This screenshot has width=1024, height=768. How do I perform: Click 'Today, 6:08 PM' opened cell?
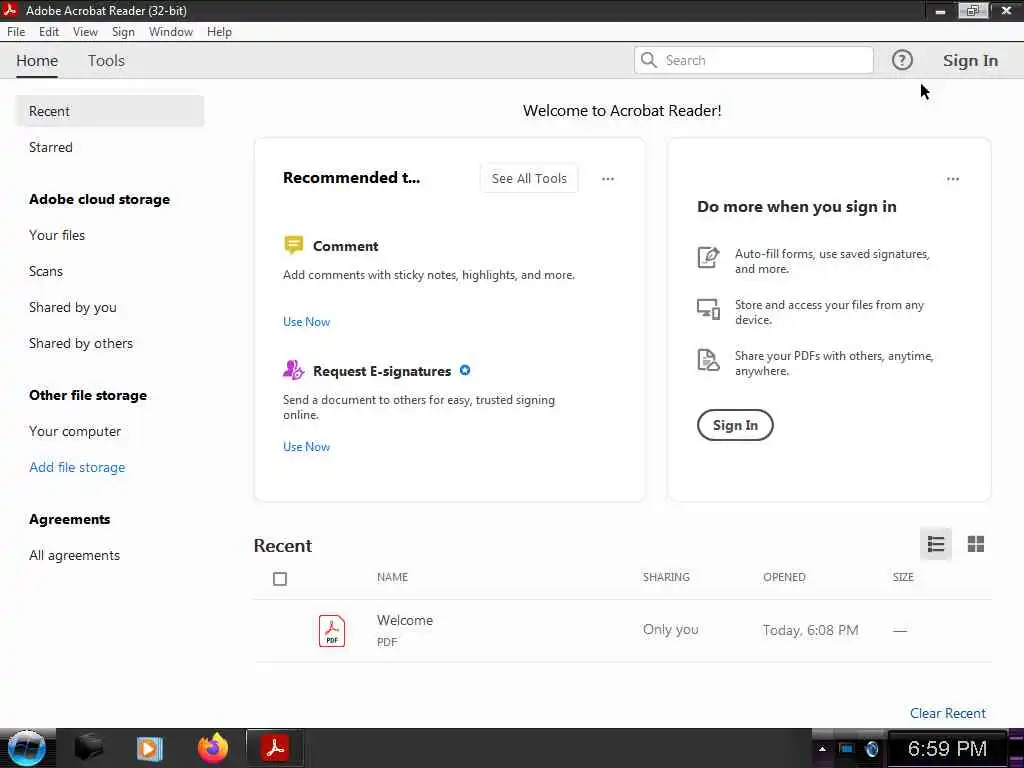click(810, 630)
